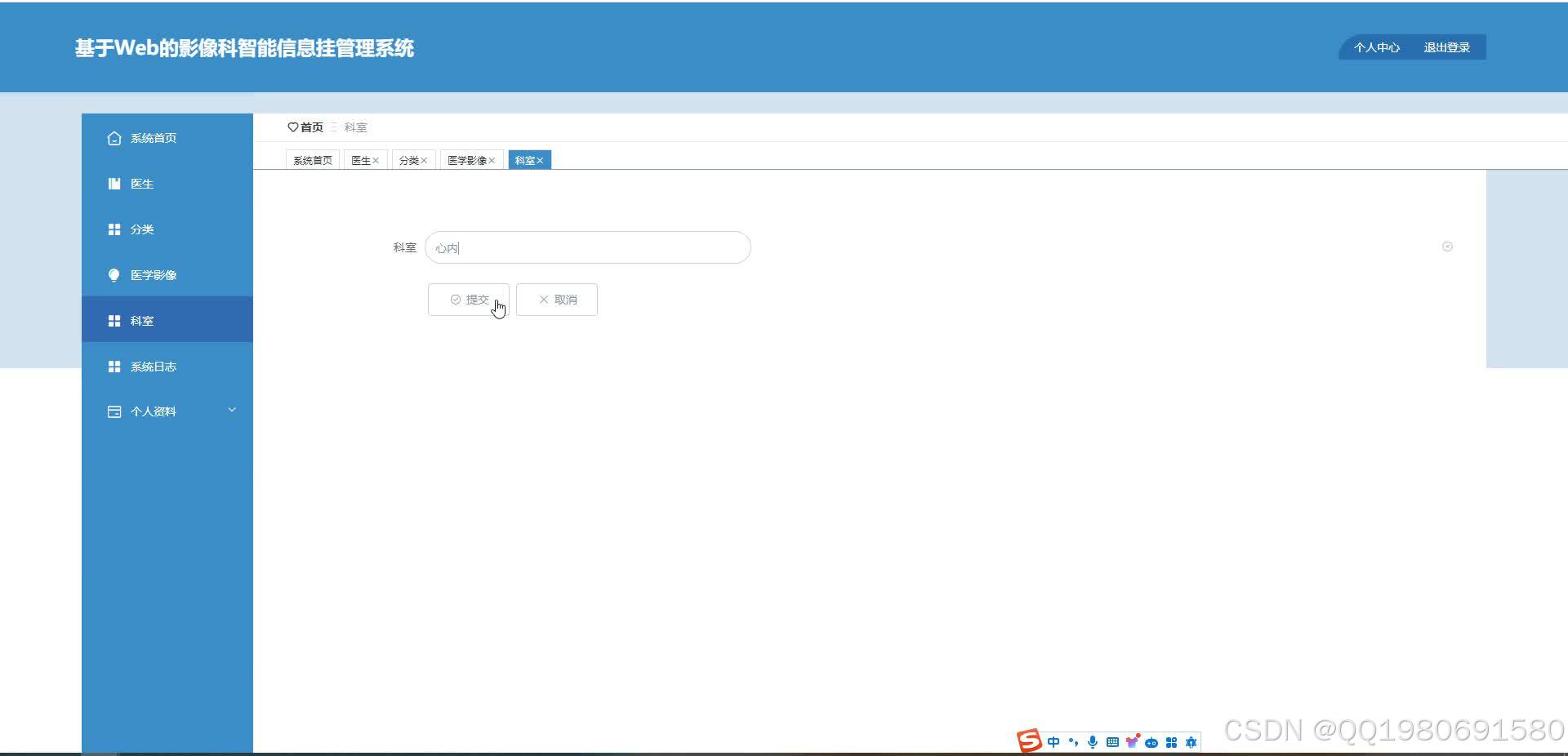
Task: Close the 医生 tab
Action: click(376, 161)
